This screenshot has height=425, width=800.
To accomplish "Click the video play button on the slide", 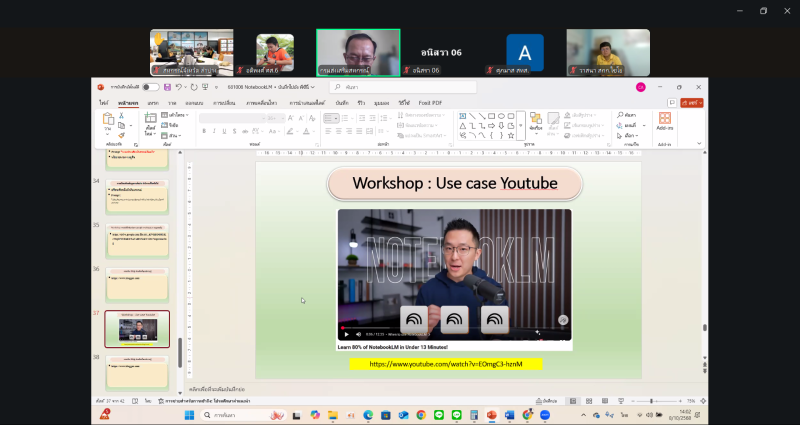I will tap(347, 334).
